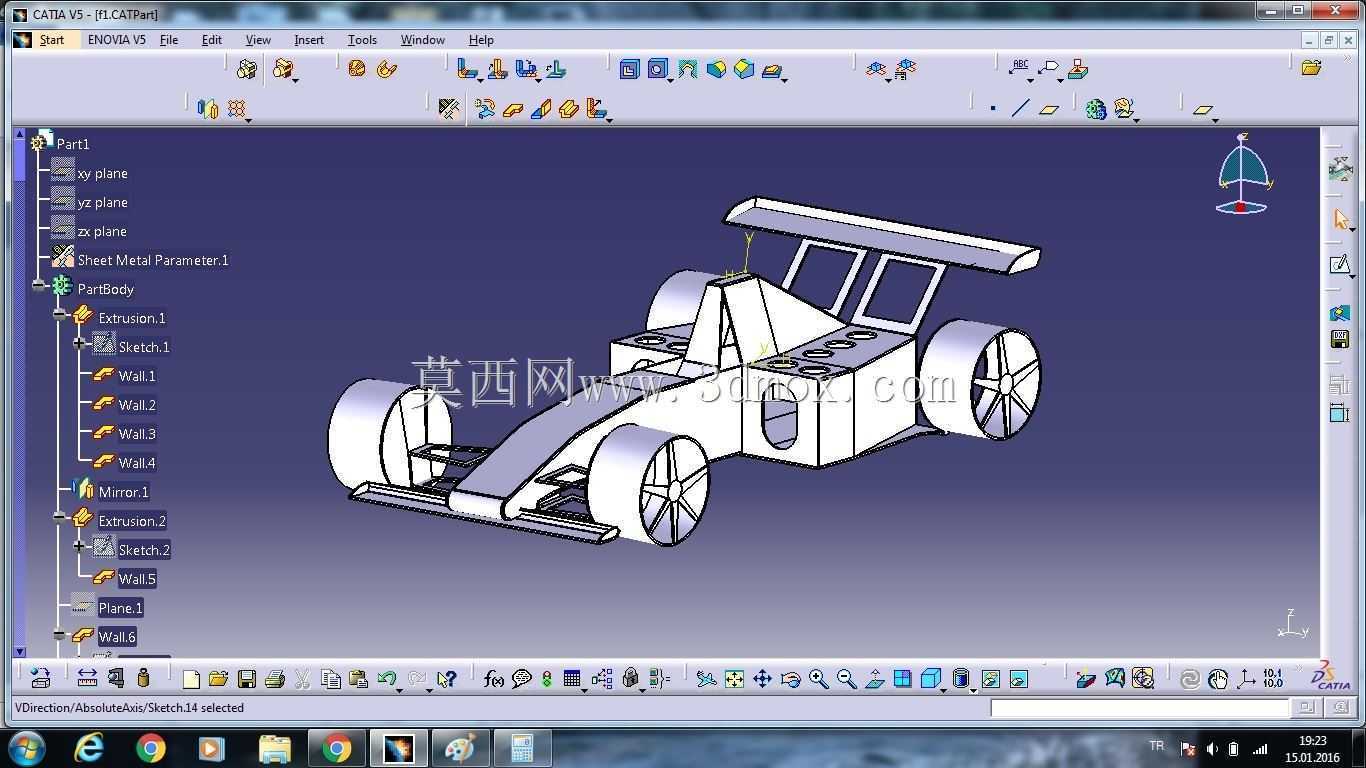Click the Save disk icon

click(246, 679)
